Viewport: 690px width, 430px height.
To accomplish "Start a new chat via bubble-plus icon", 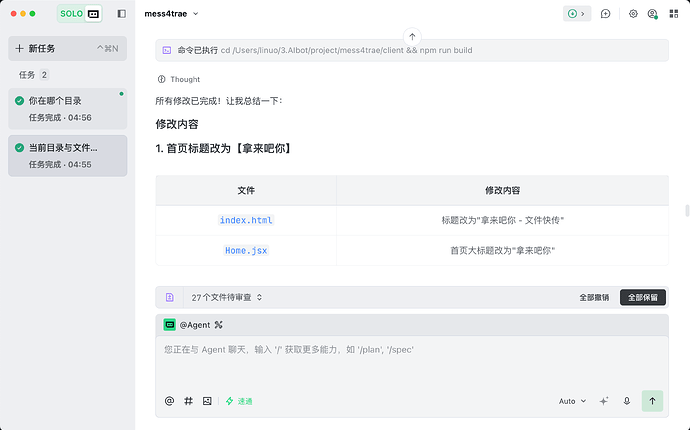I will pyautogui.click(x=606, y=14).
